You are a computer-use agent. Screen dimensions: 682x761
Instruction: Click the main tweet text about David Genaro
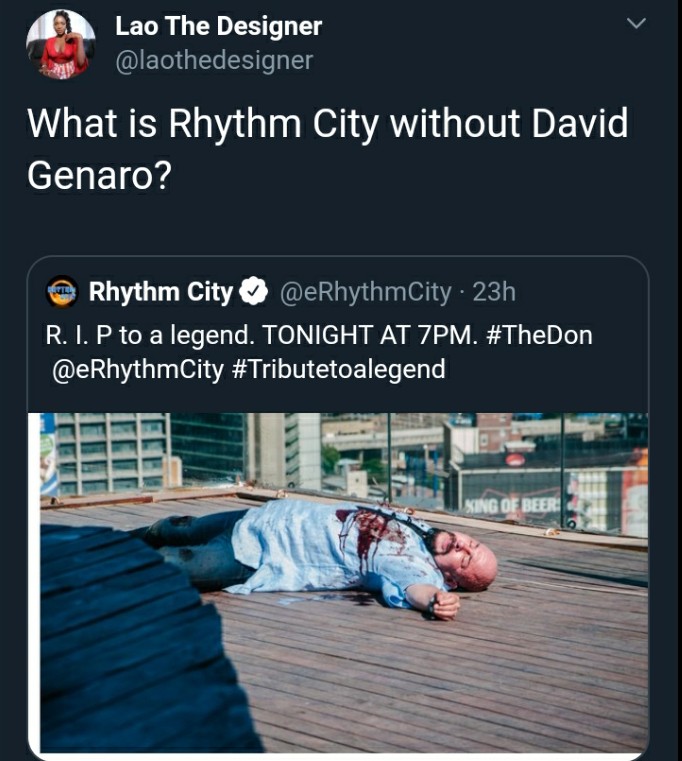tap(328, 149)
